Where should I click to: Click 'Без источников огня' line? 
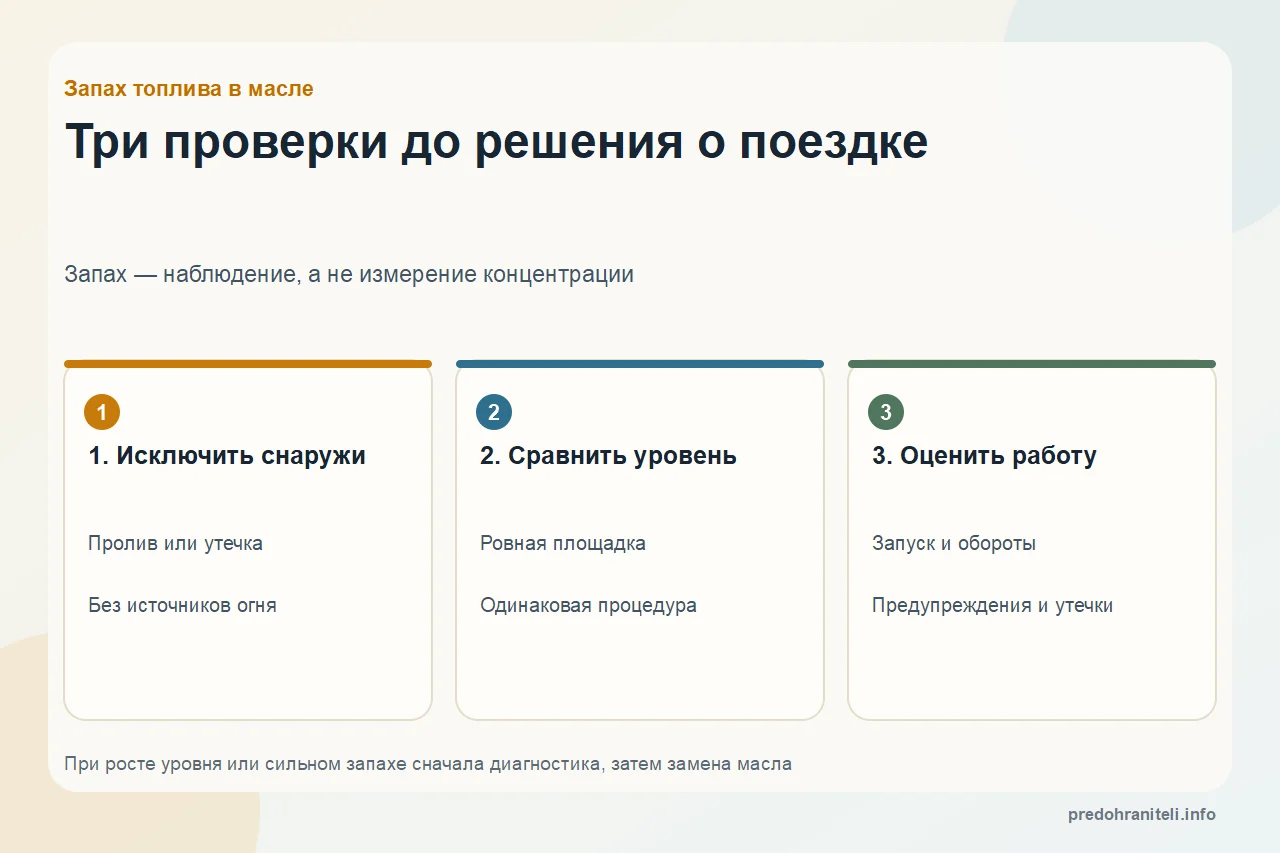tap(182, 606)
